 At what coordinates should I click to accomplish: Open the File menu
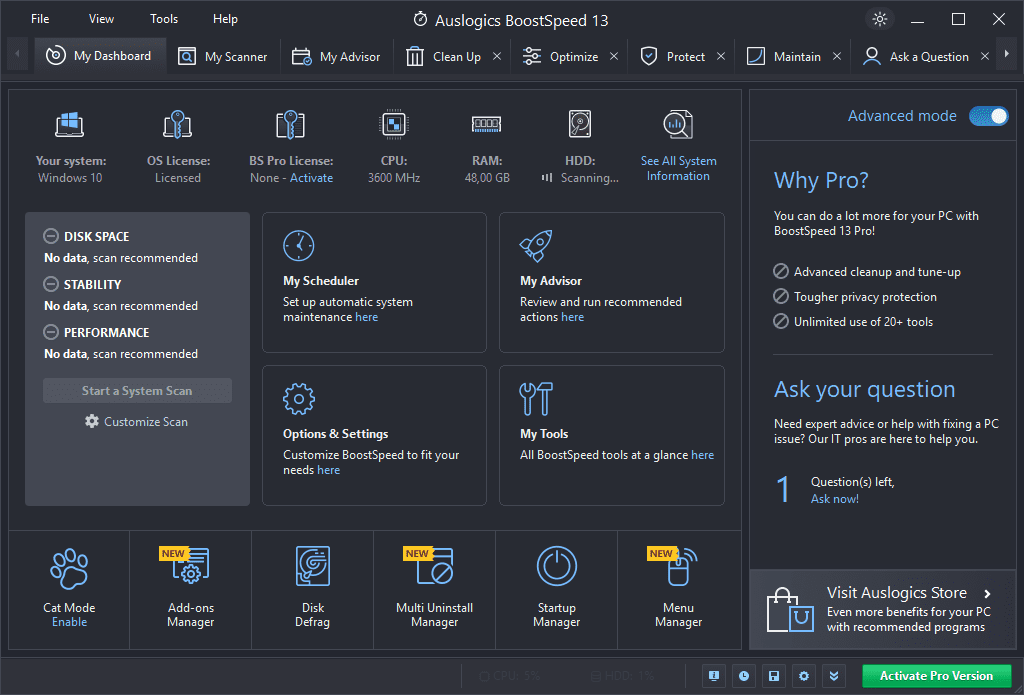pos(40,19)
